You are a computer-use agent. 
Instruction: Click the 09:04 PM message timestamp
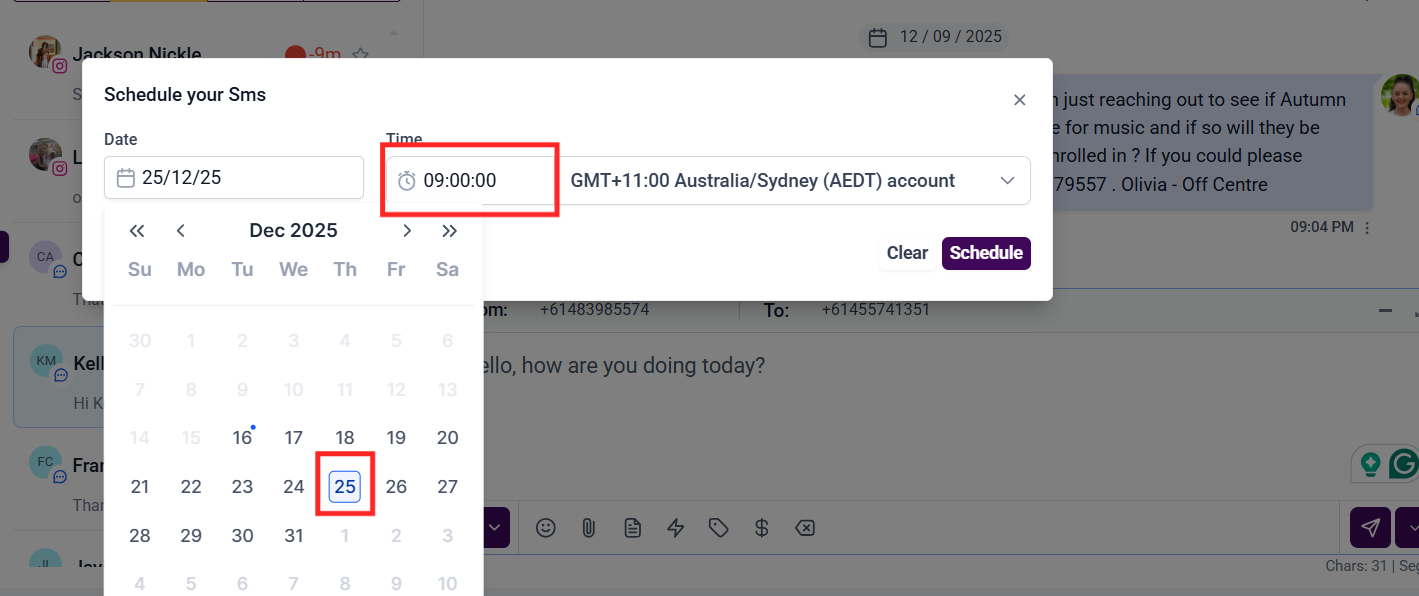click(1322, 227)
